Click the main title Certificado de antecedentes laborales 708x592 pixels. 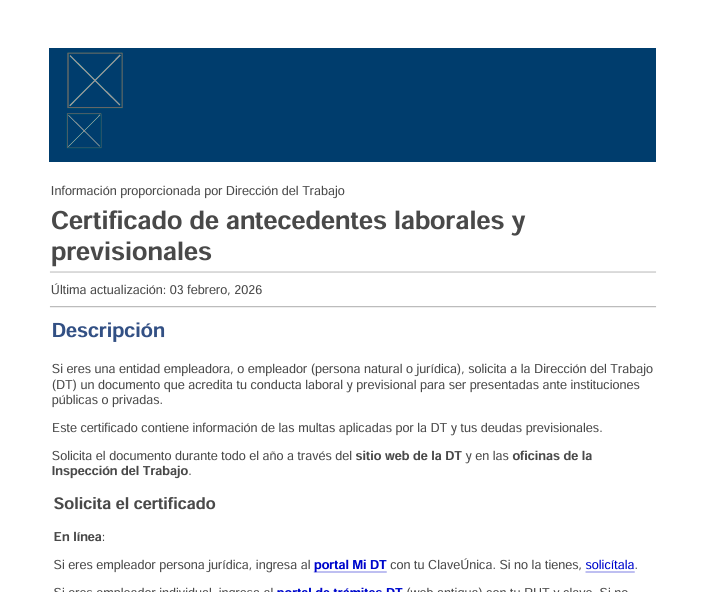(288, 221)
